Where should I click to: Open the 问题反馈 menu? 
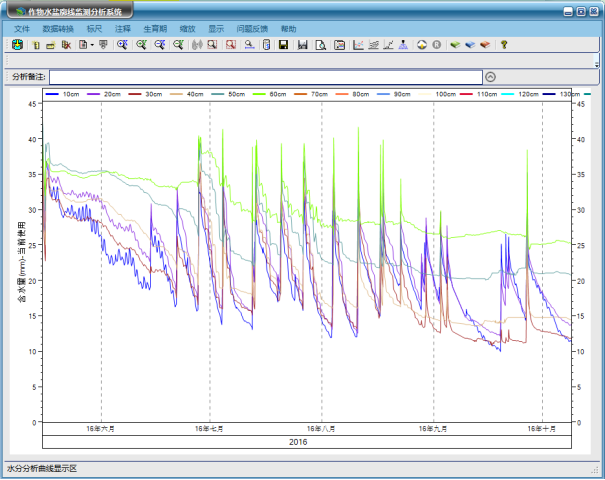[x=252, y=29]
